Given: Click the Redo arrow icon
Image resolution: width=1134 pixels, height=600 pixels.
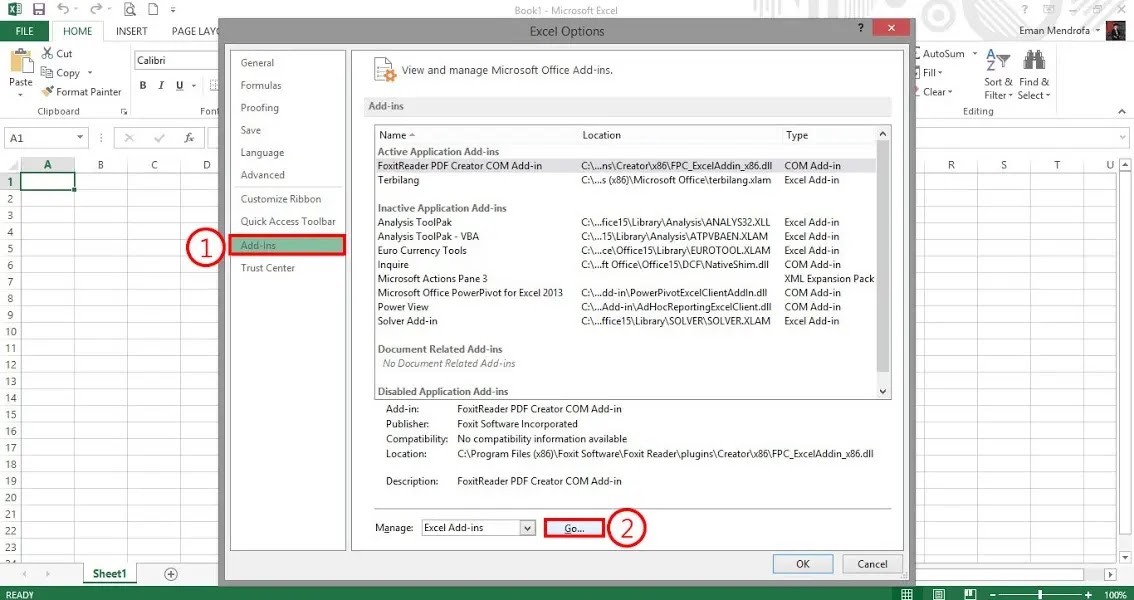Looking at the screenshot, I should 95,8.
